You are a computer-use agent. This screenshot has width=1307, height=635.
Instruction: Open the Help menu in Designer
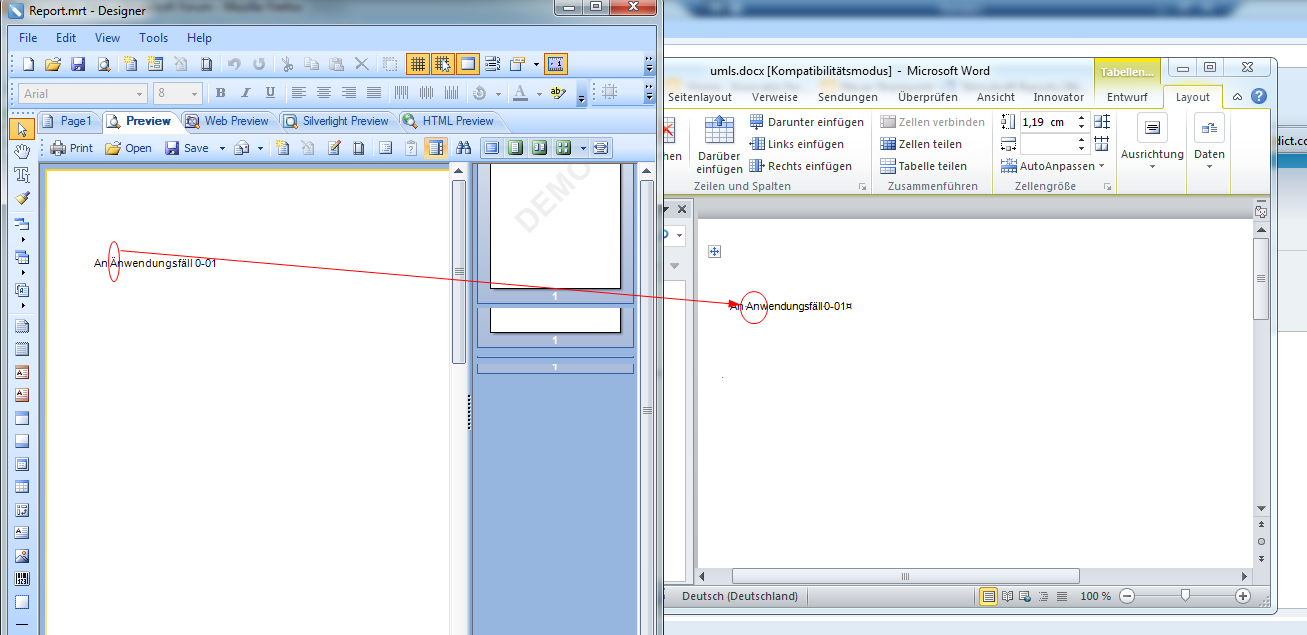(x=200, y=38)
